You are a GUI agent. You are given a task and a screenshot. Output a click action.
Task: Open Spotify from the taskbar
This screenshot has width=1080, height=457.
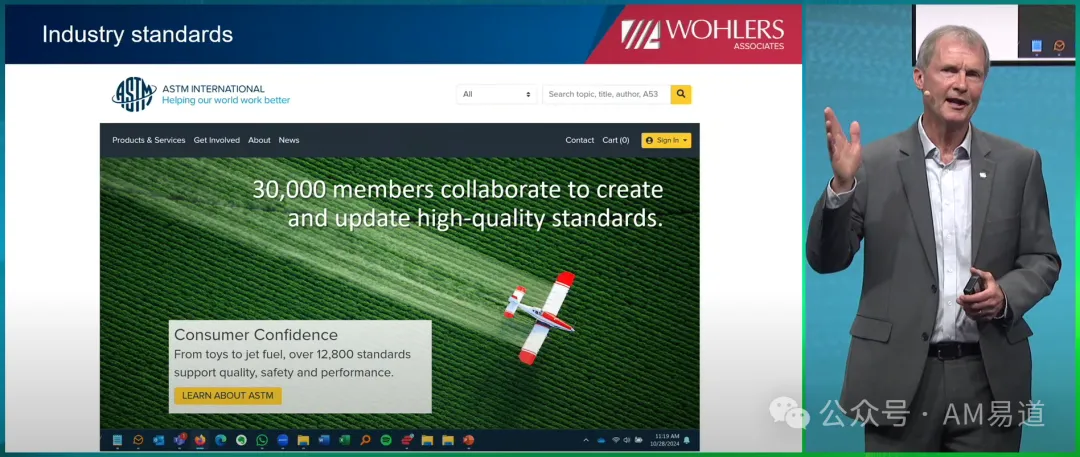point(386,440)
